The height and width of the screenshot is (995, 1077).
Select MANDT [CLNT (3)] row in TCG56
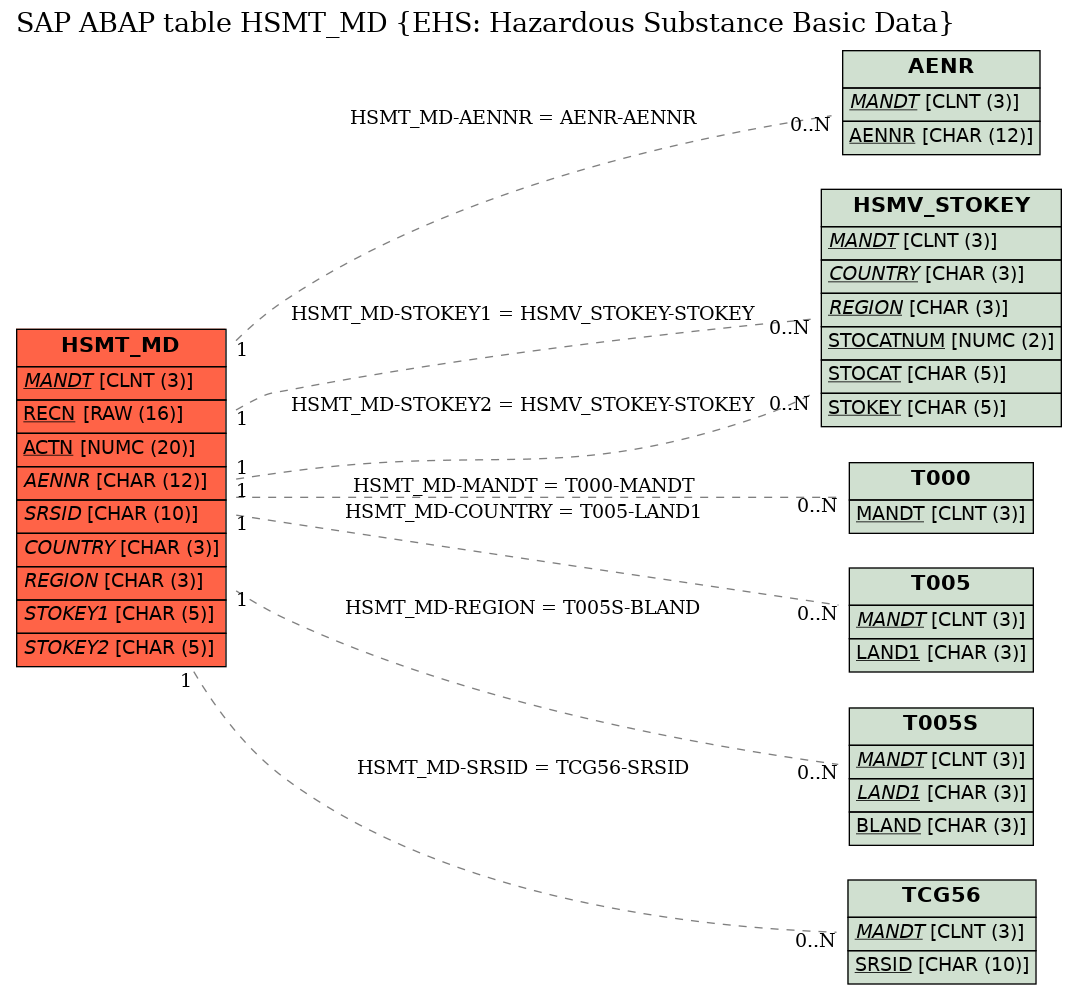point(942,934)
